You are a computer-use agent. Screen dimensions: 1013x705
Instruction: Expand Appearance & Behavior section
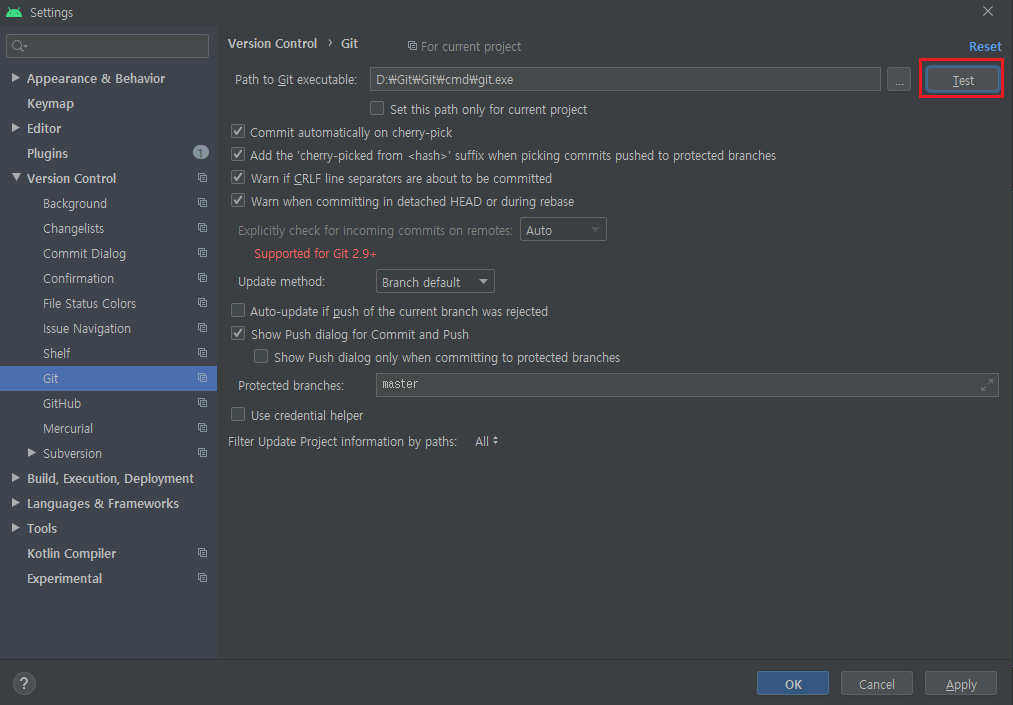pos(16,78)
